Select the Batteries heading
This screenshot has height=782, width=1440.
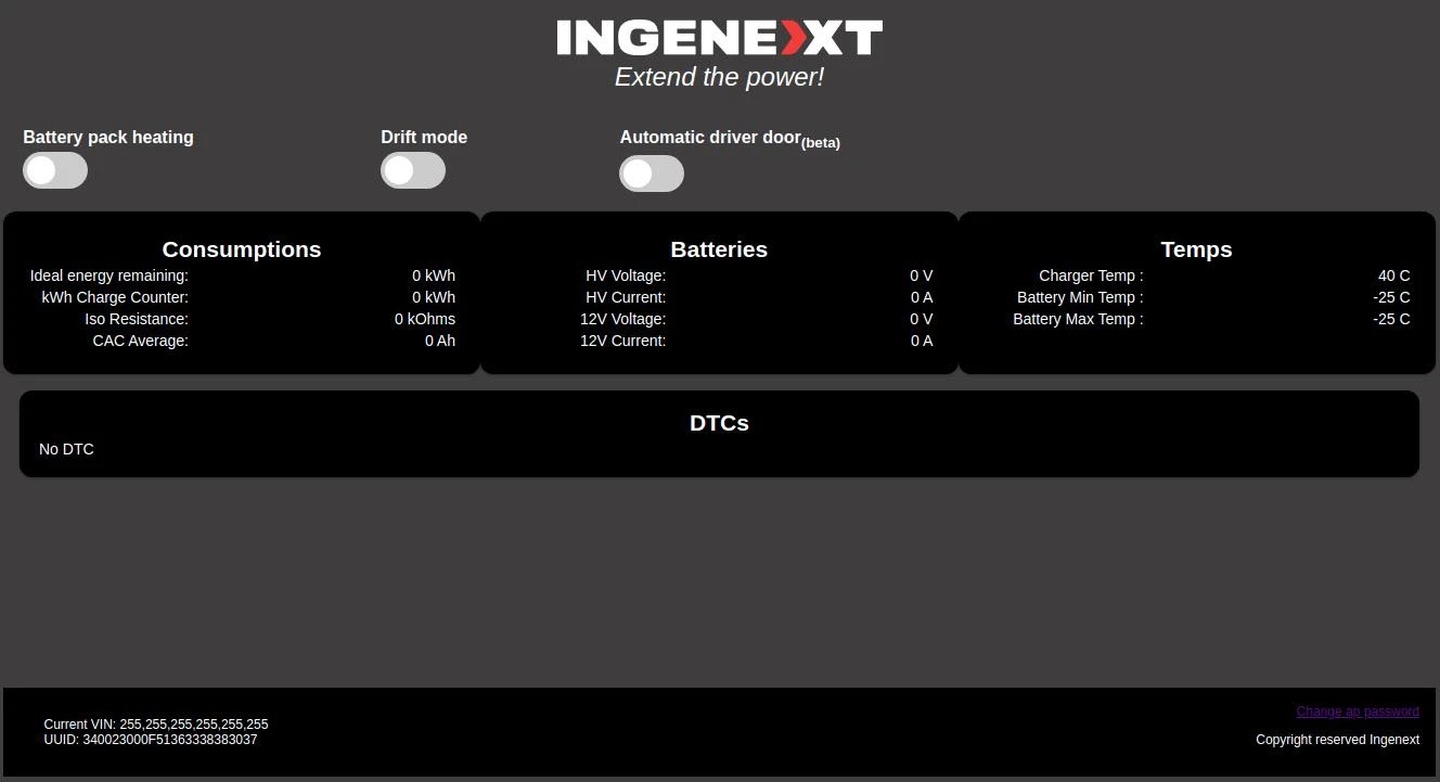click(719, 250)
